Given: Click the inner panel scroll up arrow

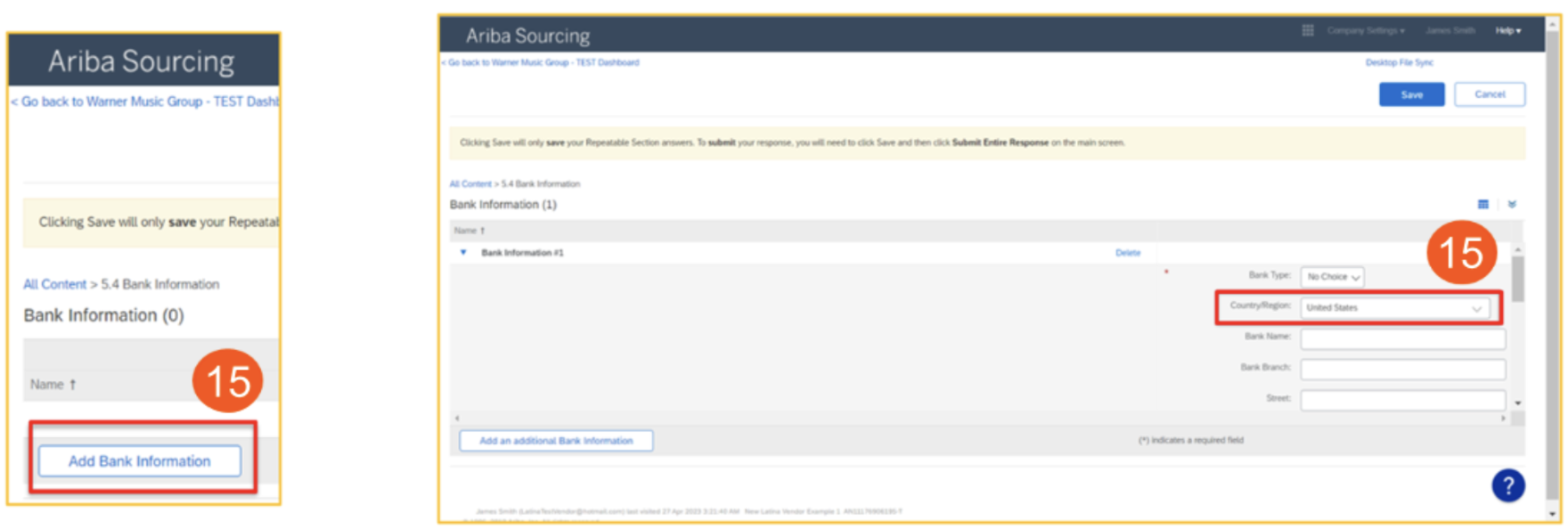Looking at the screenshot, I should pos(1518,249).
